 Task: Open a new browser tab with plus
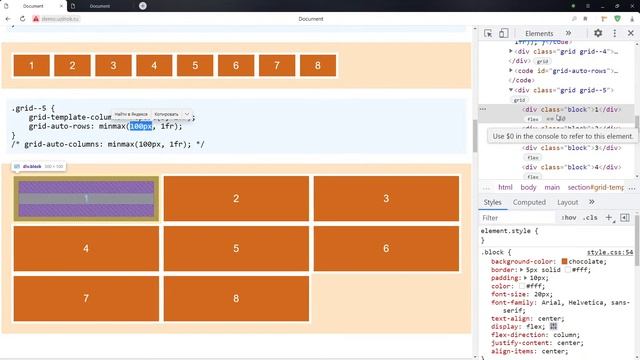point(143,6)
